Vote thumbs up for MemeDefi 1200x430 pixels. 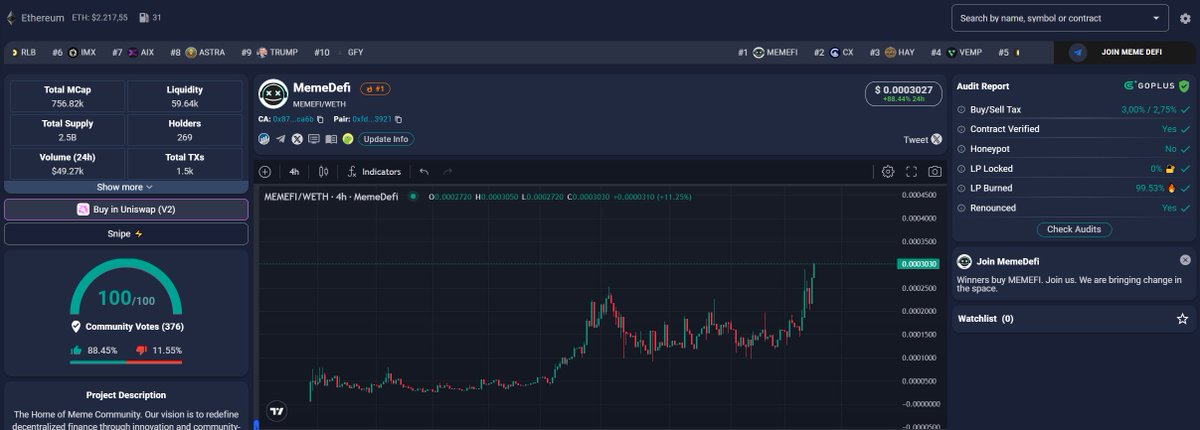point(76,350)
